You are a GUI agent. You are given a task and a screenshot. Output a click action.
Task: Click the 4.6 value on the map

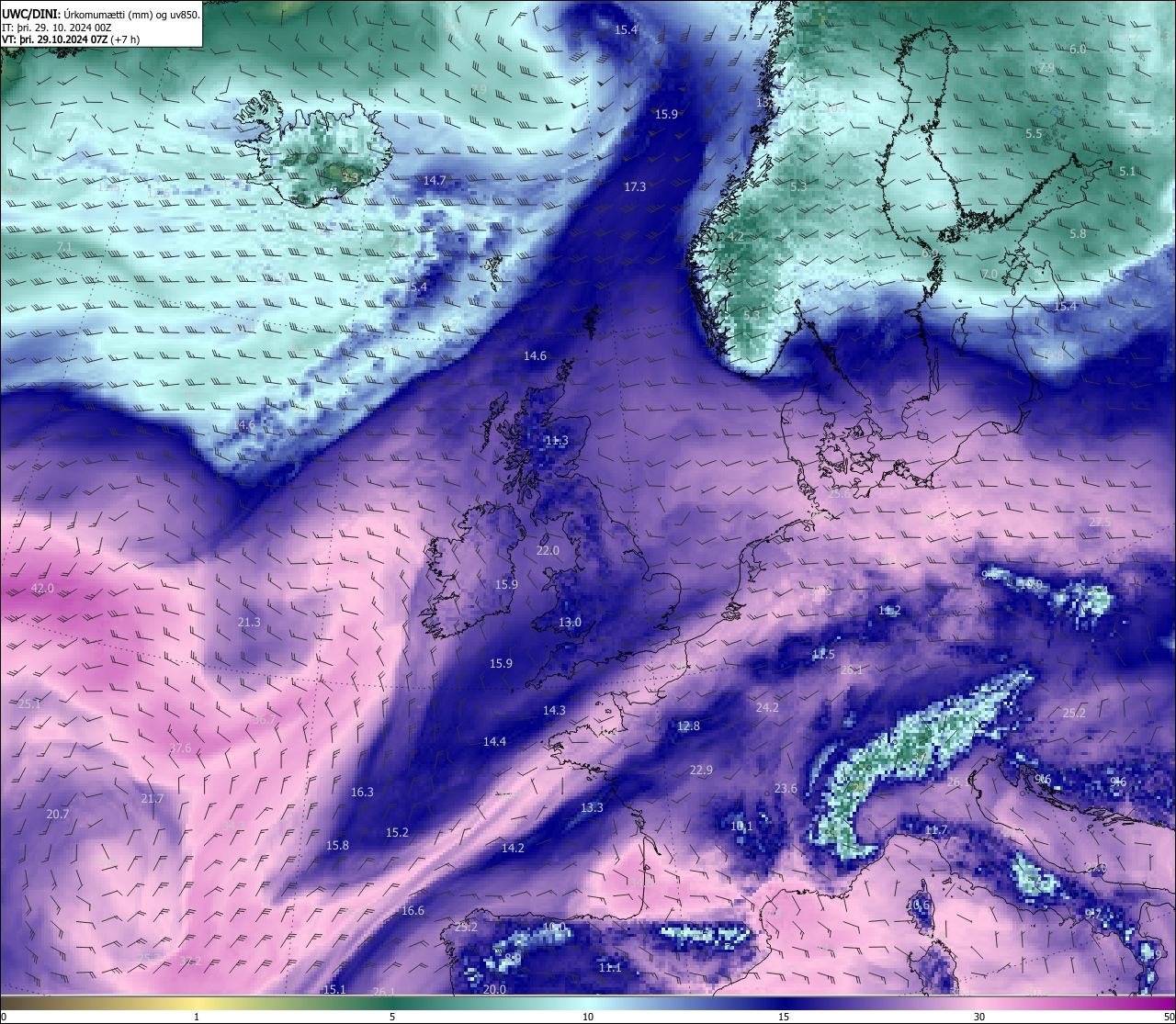pyautogui.click(x=246, y=424)
